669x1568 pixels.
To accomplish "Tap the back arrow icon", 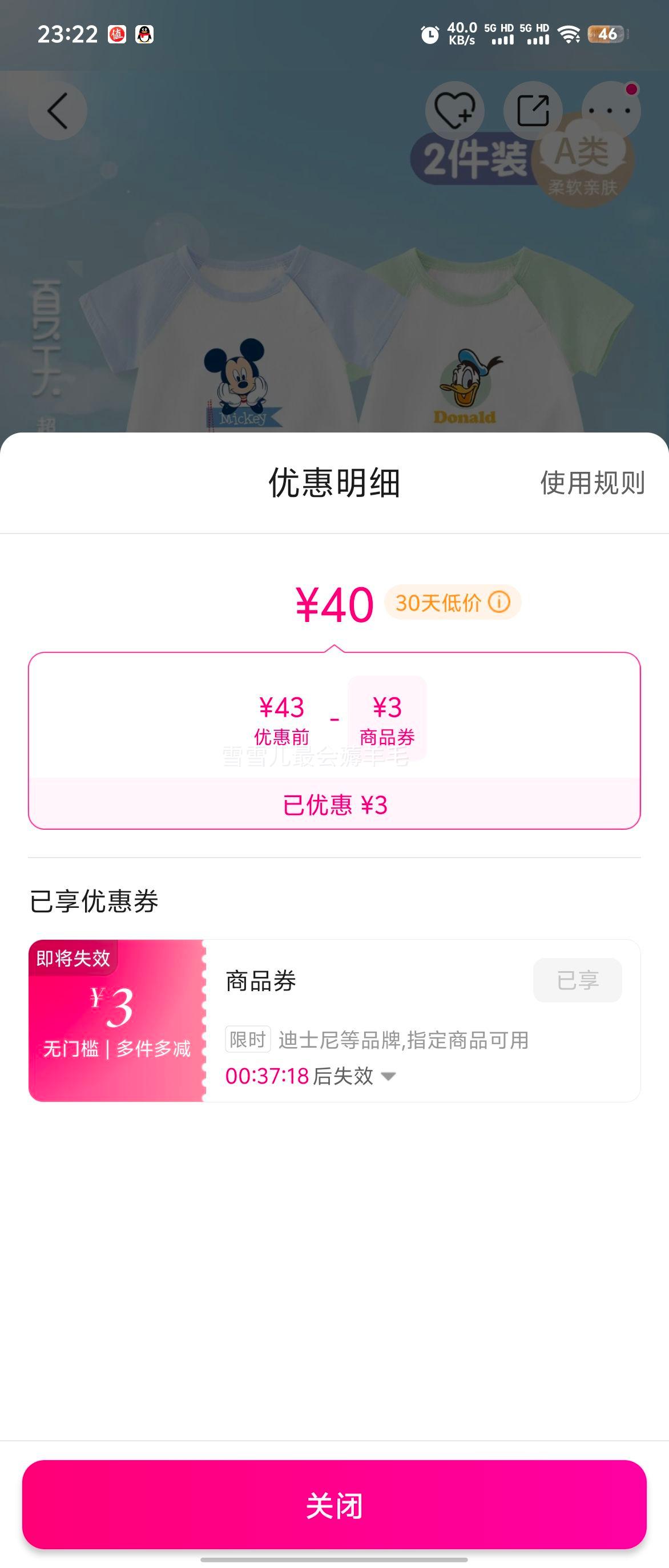I will 58,111.
